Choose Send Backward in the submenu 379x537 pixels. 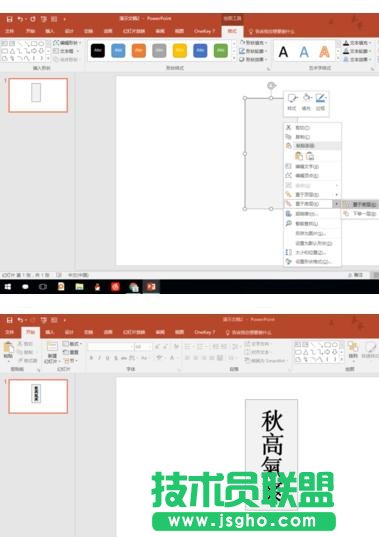click(x=361, y=213)
